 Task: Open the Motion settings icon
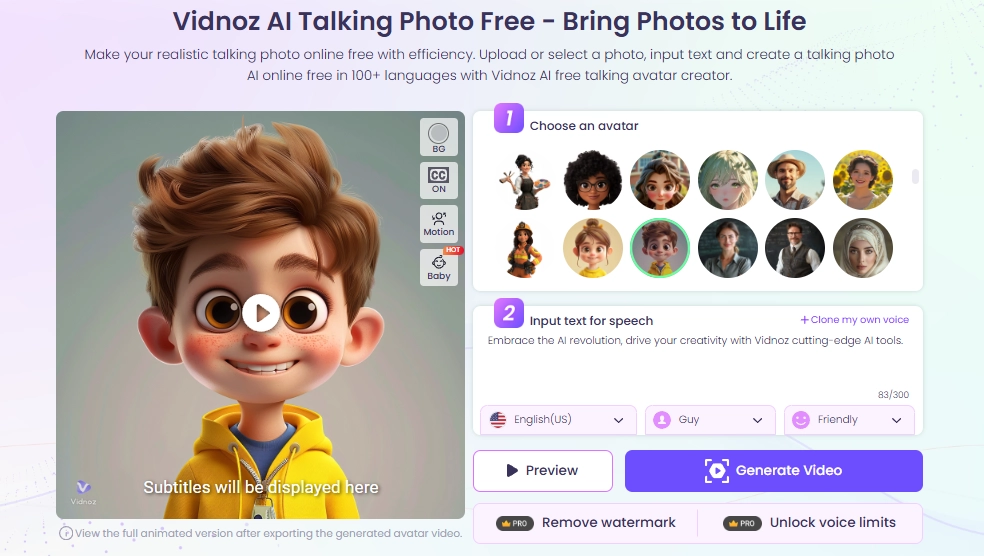439,224
